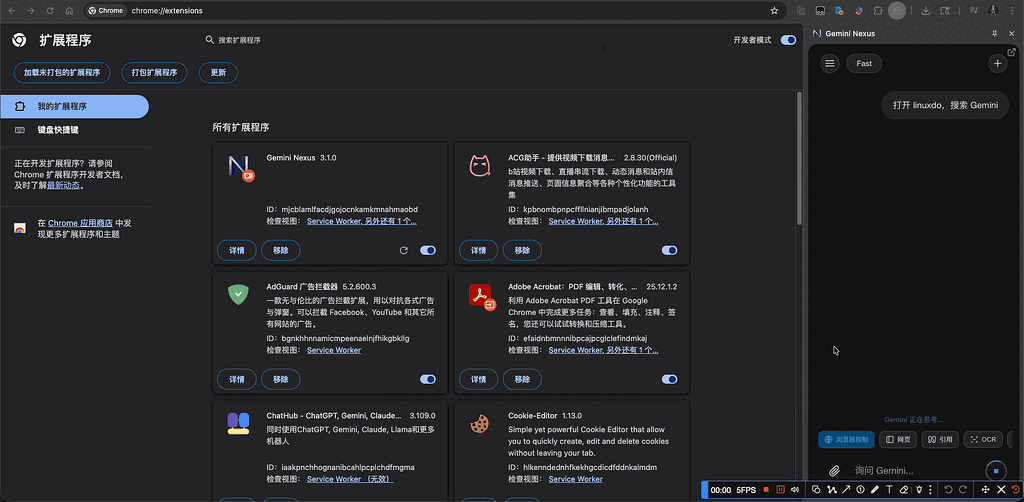This screenshot has width=1024, height=502.
Task: Select the pencil drawing tool
Action: pos(875,490)
